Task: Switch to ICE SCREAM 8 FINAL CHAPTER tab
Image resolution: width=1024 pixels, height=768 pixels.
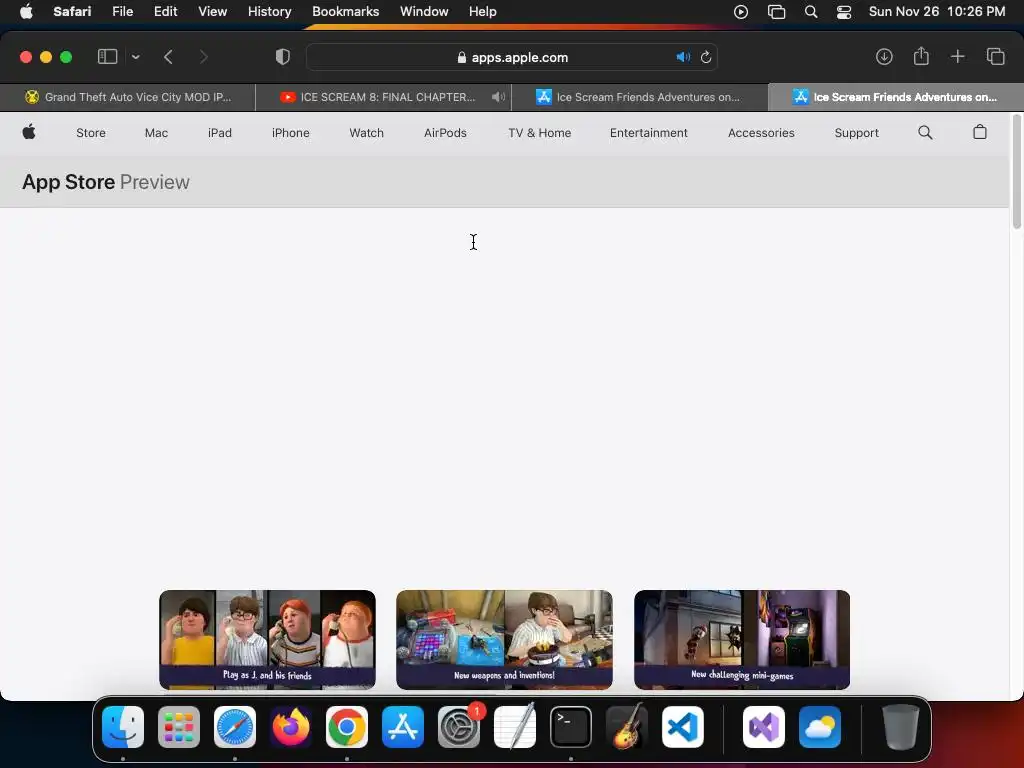Action: pyautogui.click(x=384, y=97)
